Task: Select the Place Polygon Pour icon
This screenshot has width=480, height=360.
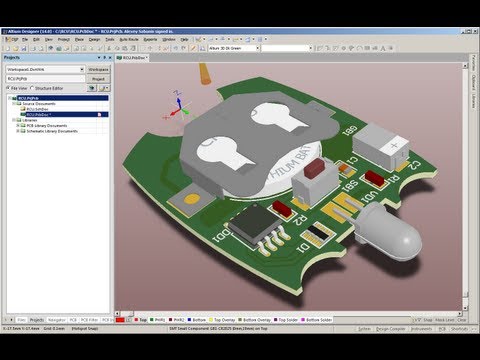Action: pos(375,48)
